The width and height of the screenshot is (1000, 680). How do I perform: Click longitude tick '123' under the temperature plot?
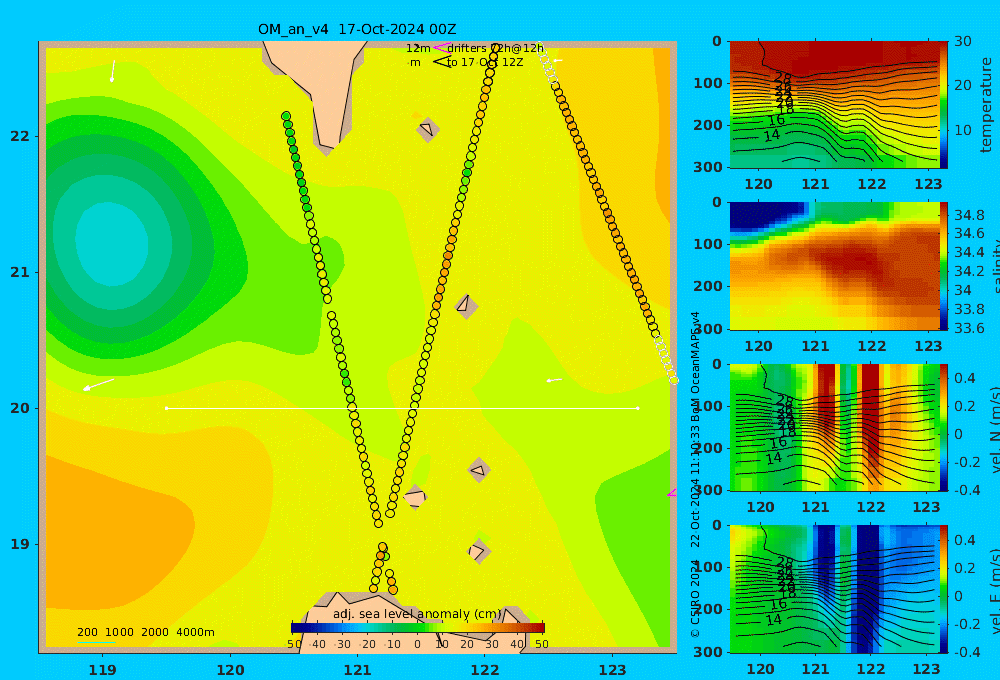point(929,184)
